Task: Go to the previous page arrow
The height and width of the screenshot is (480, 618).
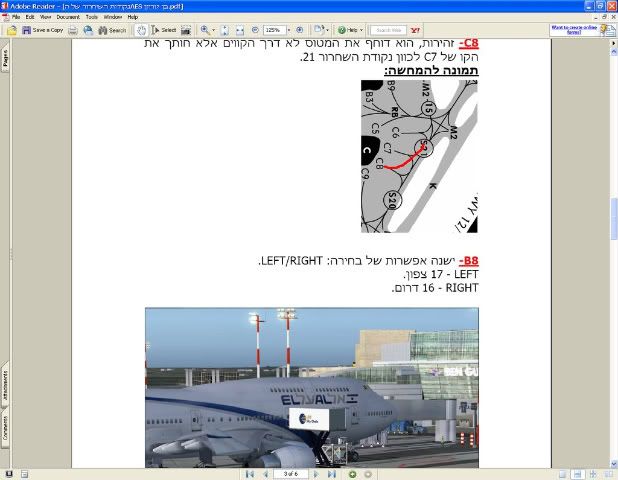Action: coord(264,473)
